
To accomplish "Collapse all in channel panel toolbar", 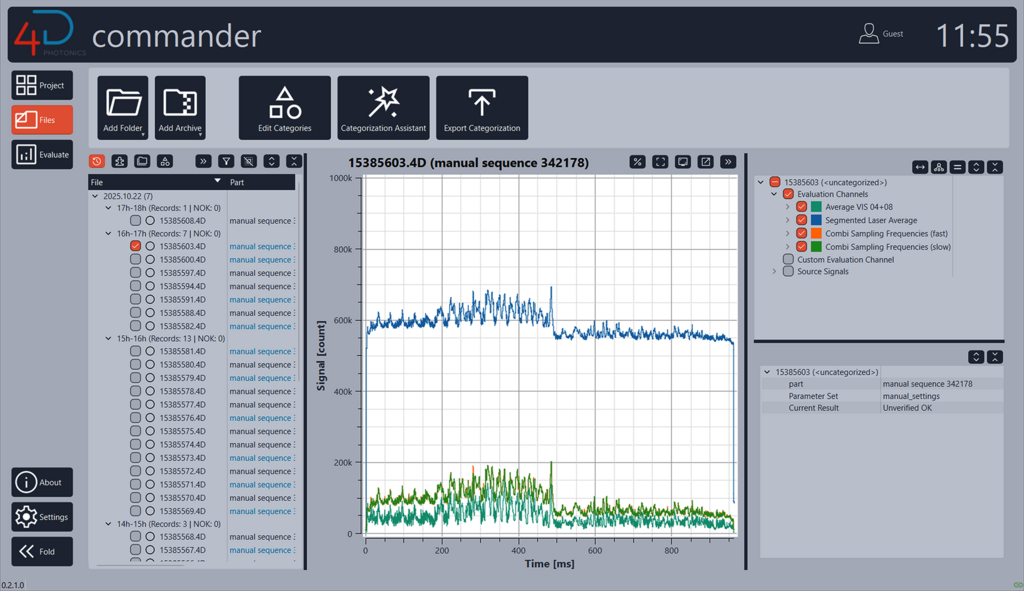I will [995, 167].
